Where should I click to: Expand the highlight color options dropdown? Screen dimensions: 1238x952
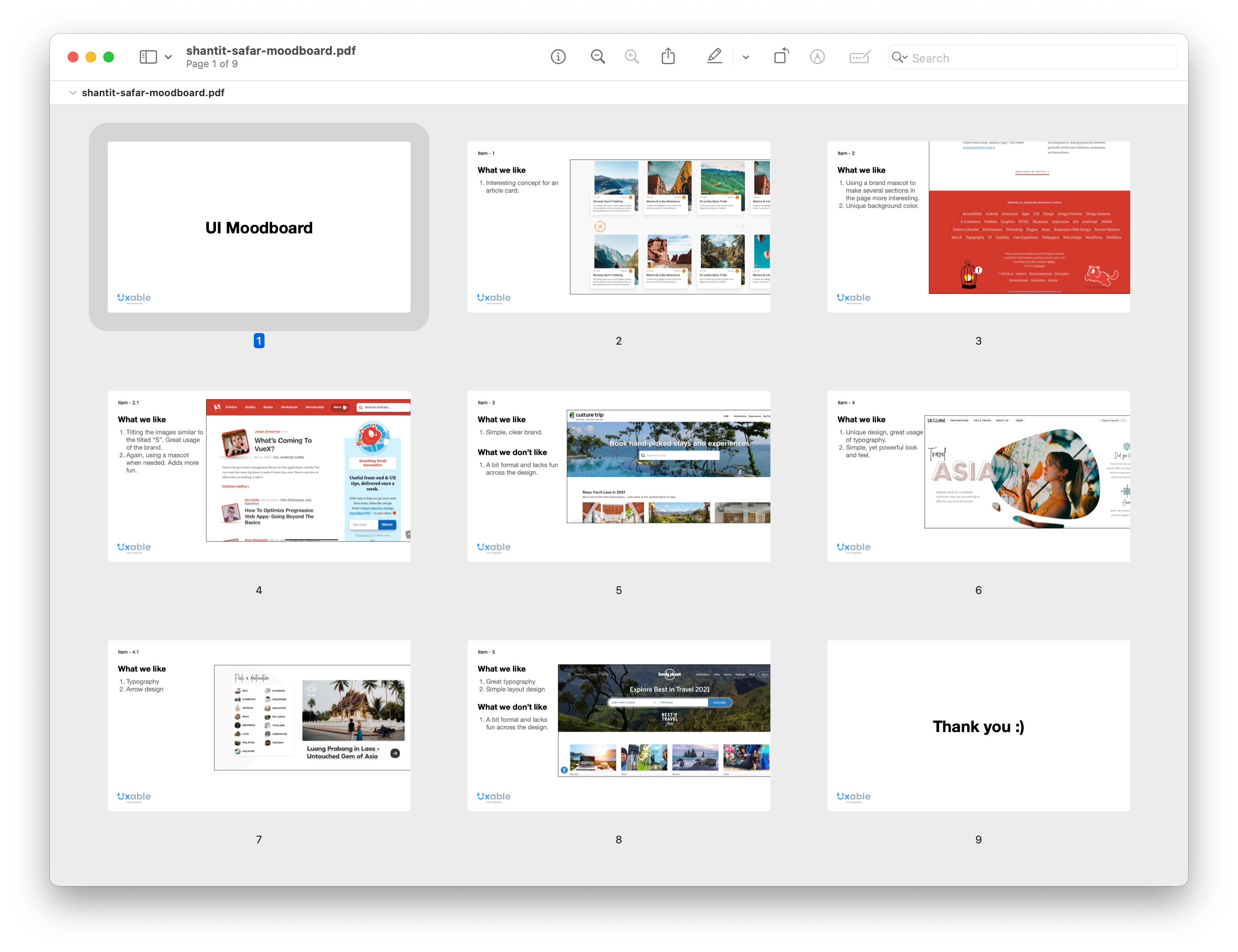click(x=745, y=57)
